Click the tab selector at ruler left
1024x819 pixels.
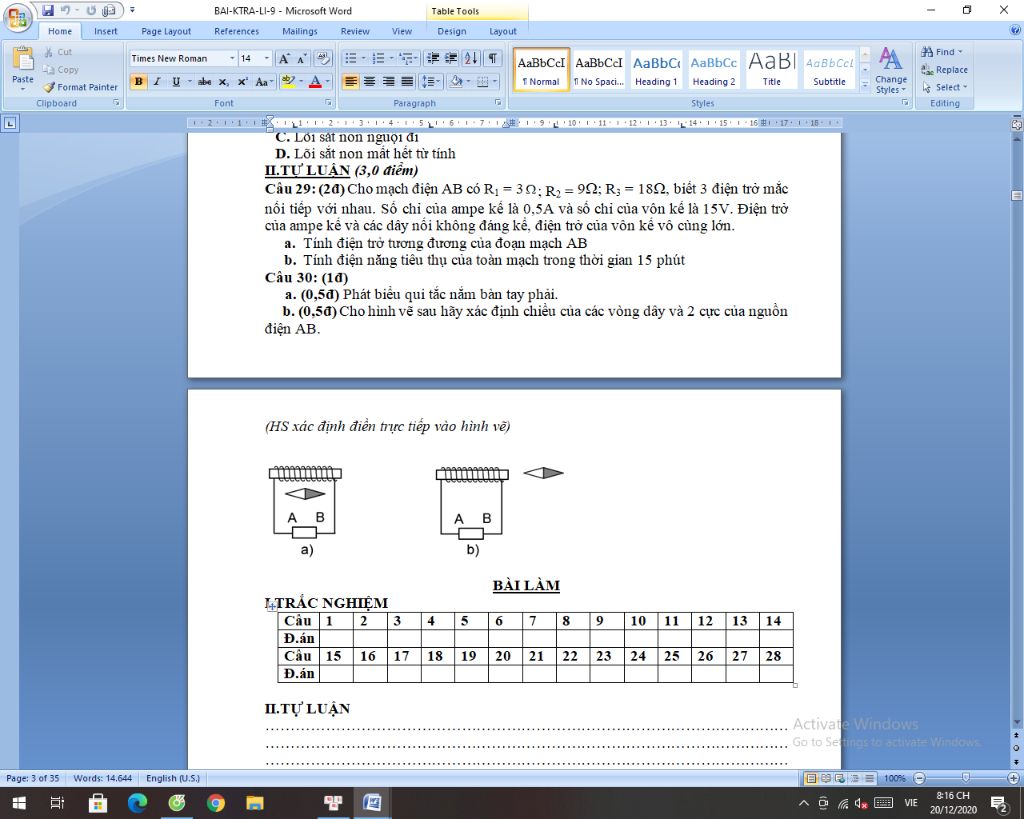tap(10, 123)
